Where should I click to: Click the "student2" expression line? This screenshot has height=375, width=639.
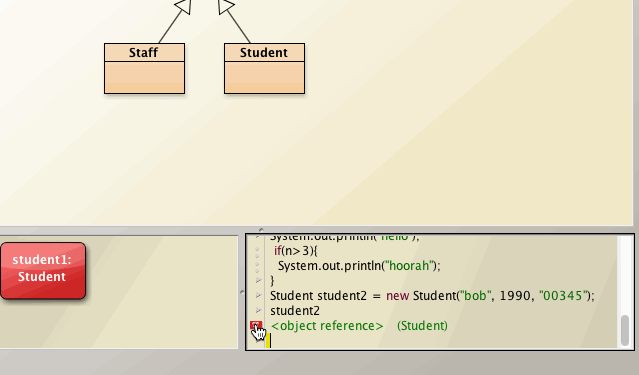[295, 311]
